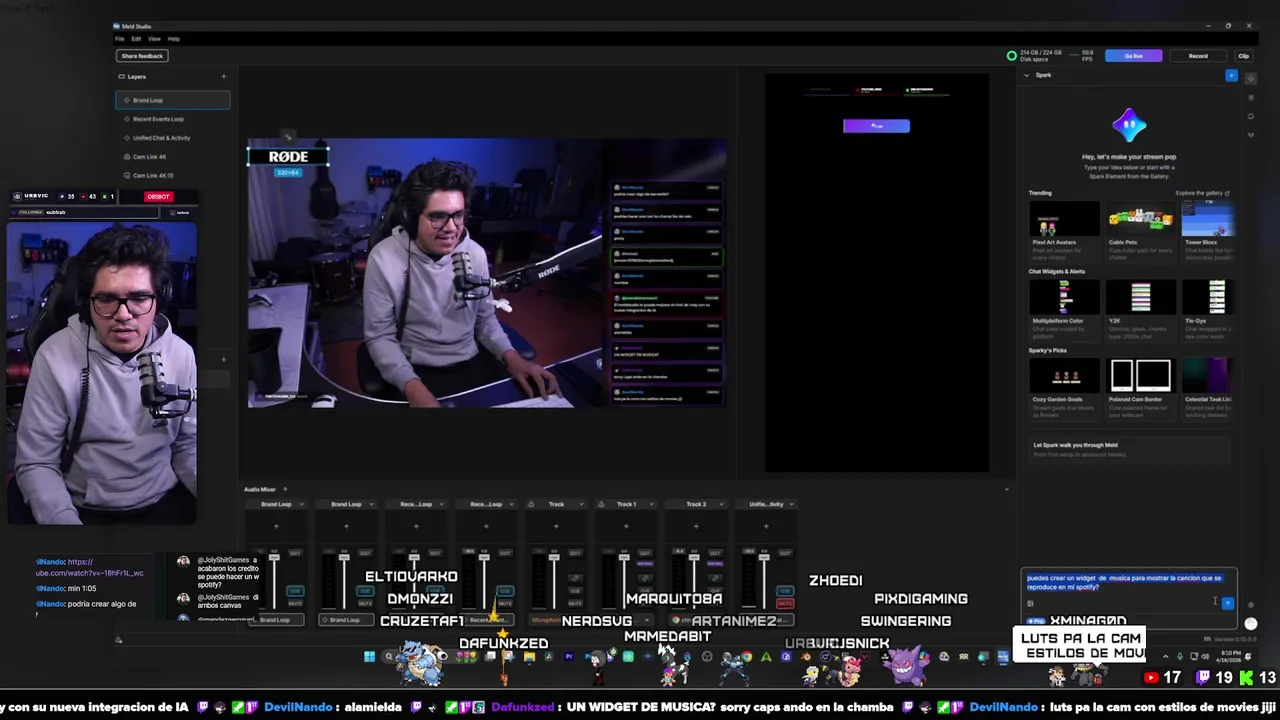Open the Windows Start menu
This screenshot has height=720, width=1280.
point(369,657)
